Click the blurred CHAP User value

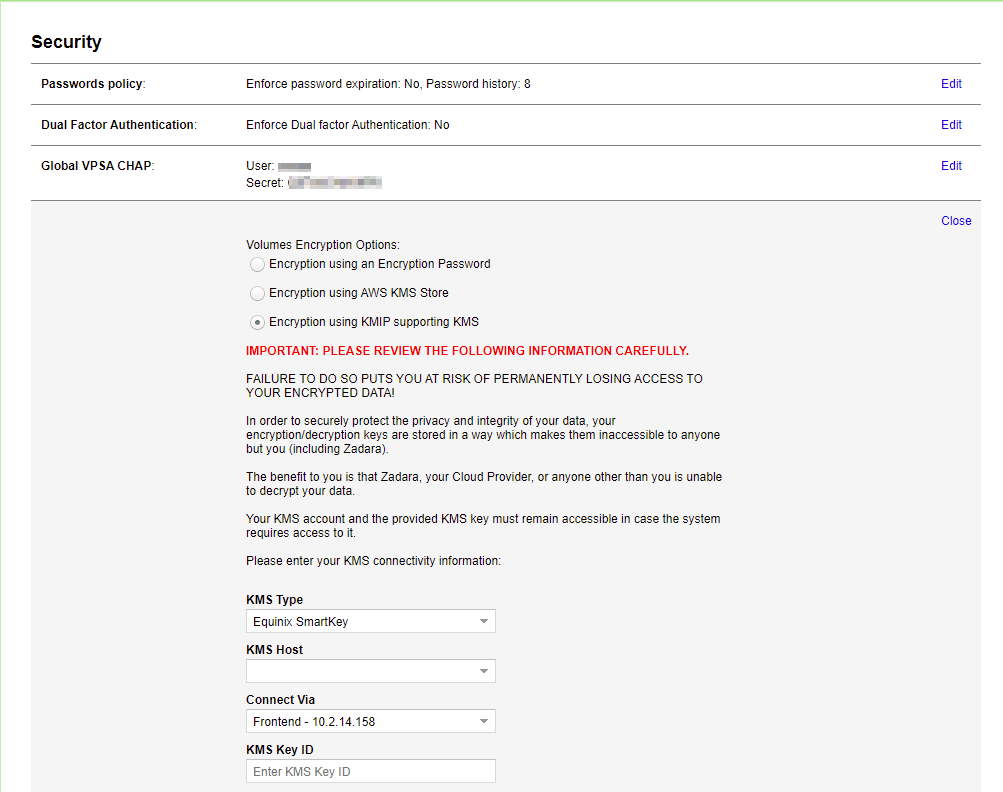click(x=297, y=166)
